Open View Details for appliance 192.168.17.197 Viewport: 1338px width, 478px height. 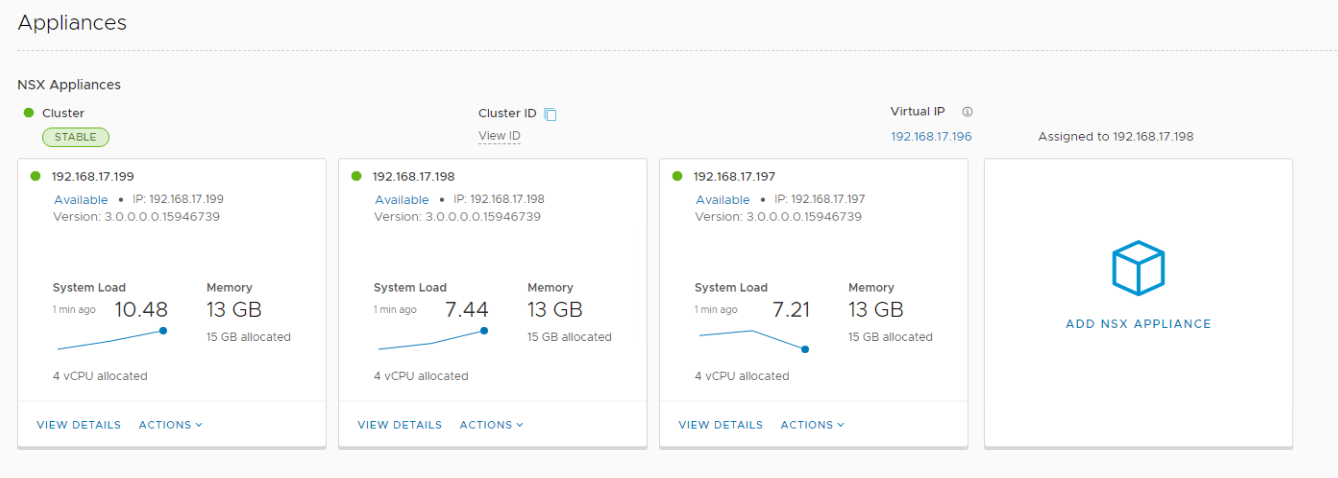(x=721, y=425)
